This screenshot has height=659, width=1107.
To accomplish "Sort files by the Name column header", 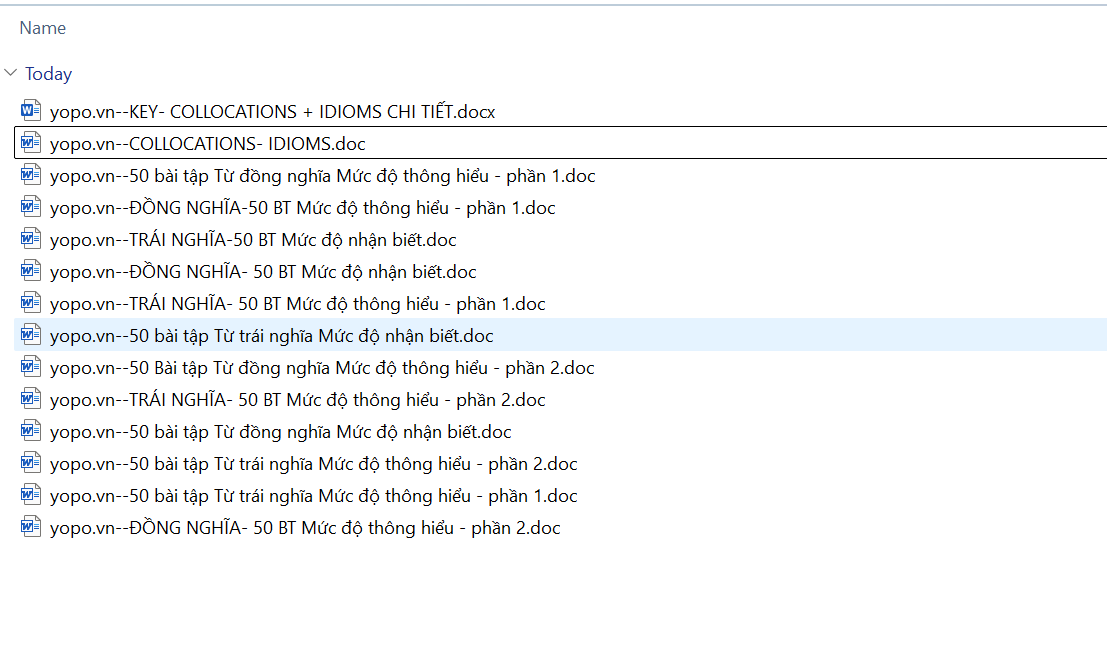I will point(43,28).
